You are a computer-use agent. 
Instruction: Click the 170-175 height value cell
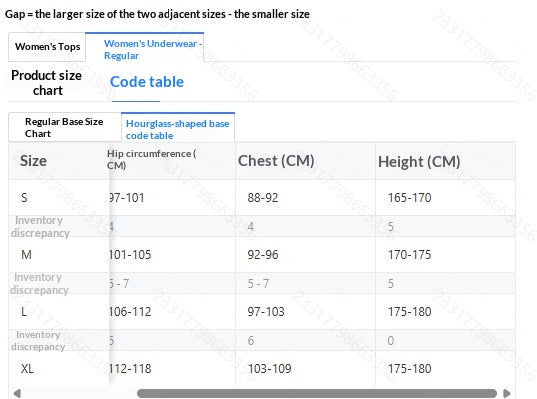(445, 255)
